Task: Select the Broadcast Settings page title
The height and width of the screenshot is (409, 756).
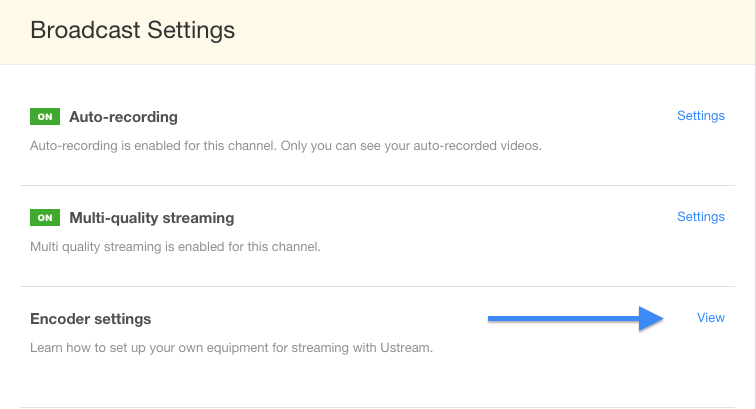Action: (x=133, y=30)
